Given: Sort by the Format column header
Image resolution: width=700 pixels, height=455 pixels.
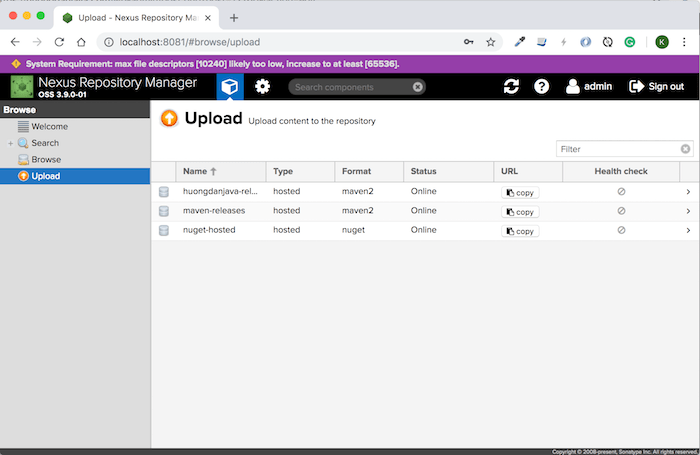Looking at the screenshot, I should pos(369,171).
